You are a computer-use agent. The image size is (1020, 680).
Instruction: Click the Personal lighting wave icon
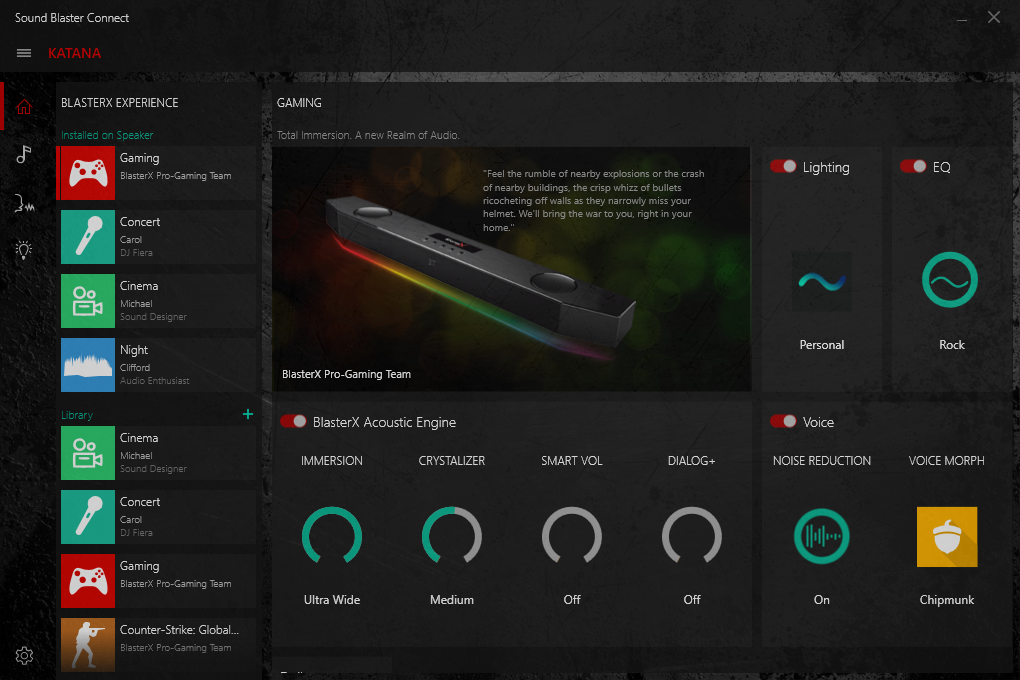click(821, 281)
